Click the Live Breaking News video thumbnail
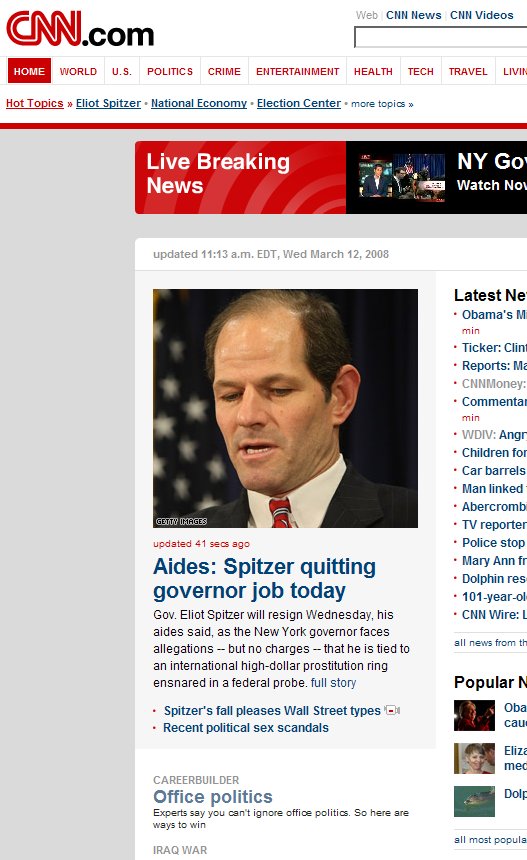The image size is (527, 860). (402, 177)
